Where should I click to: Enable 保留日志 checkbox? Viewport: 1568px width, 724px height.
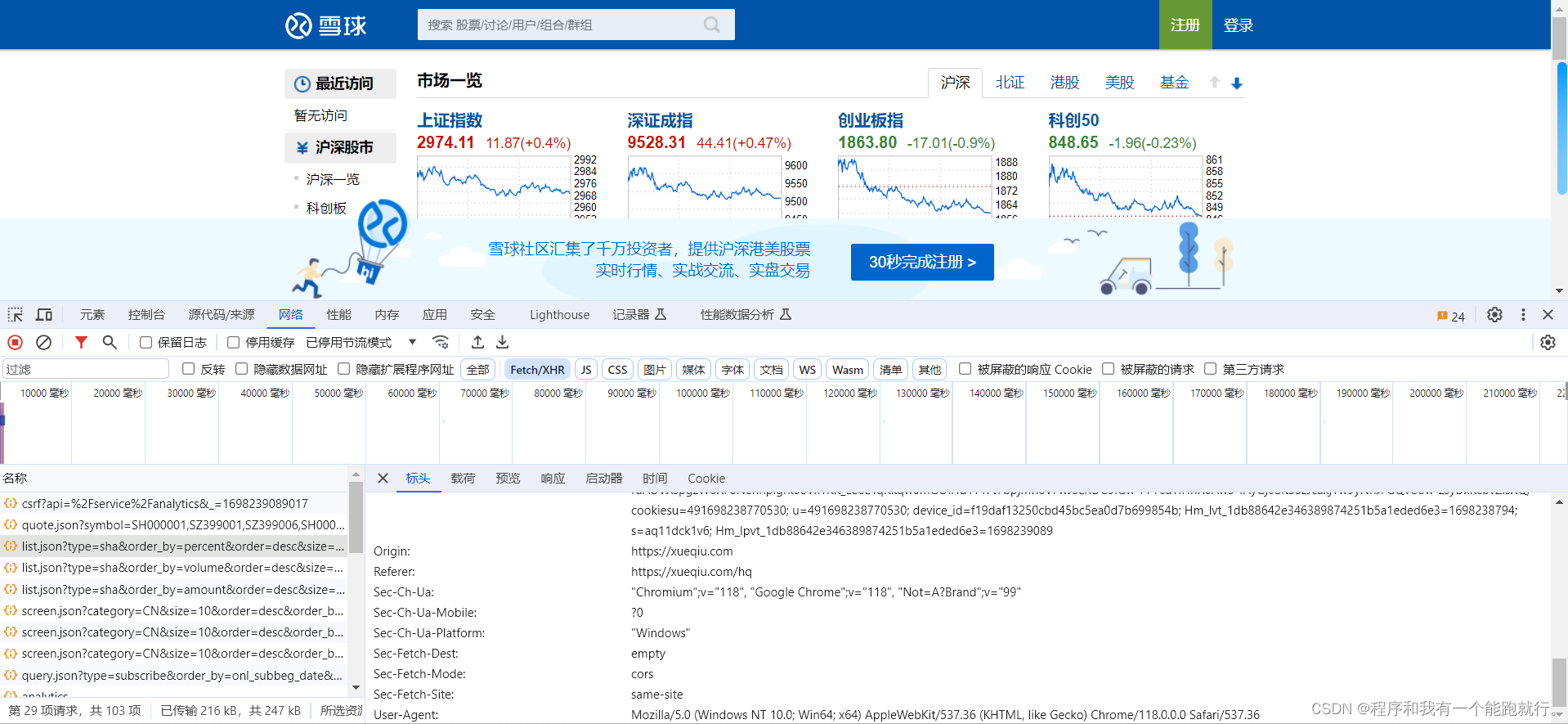coord(146,343)
